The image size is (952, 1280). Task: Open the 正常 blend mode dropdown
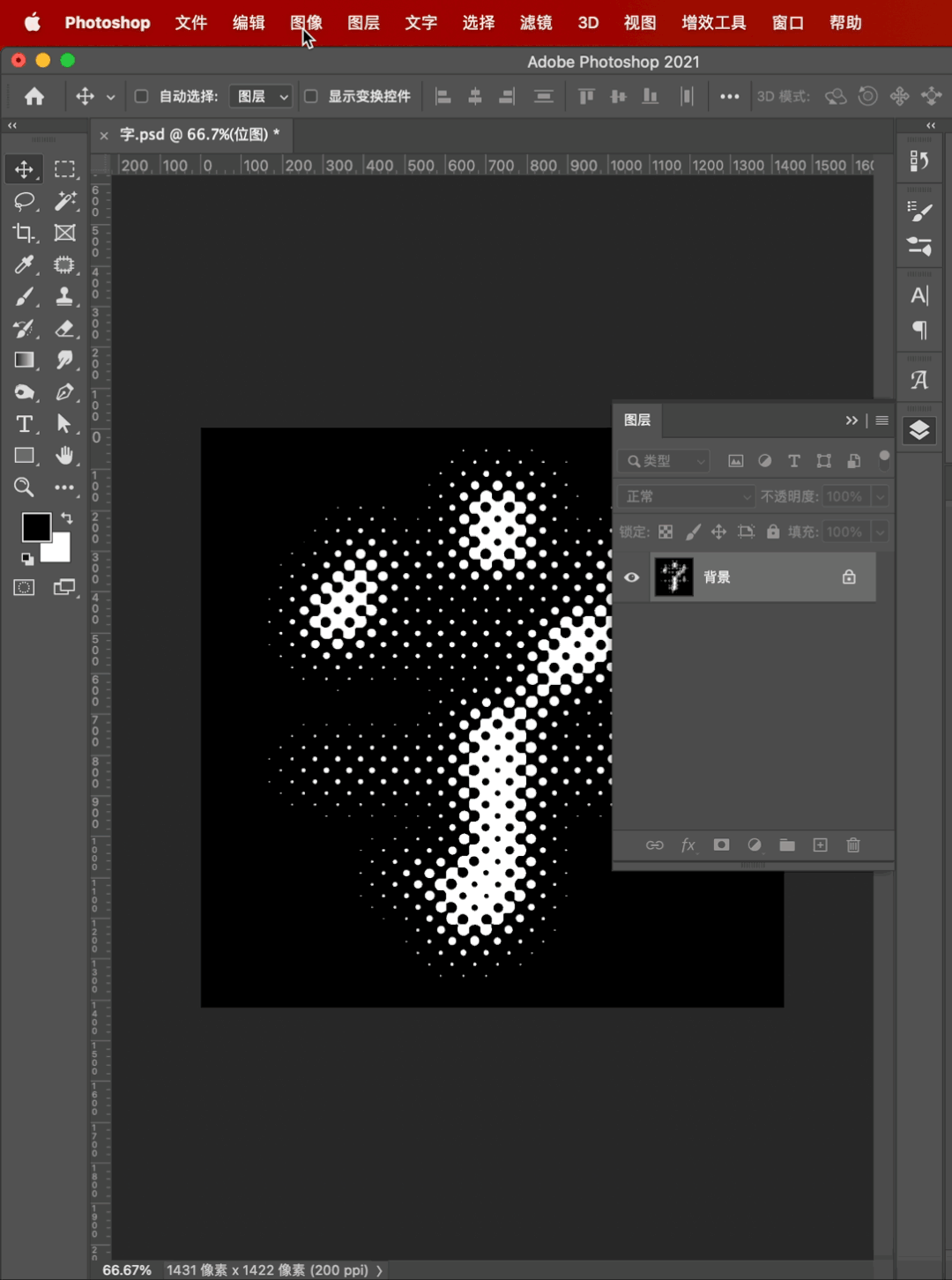tap(686, 496)
